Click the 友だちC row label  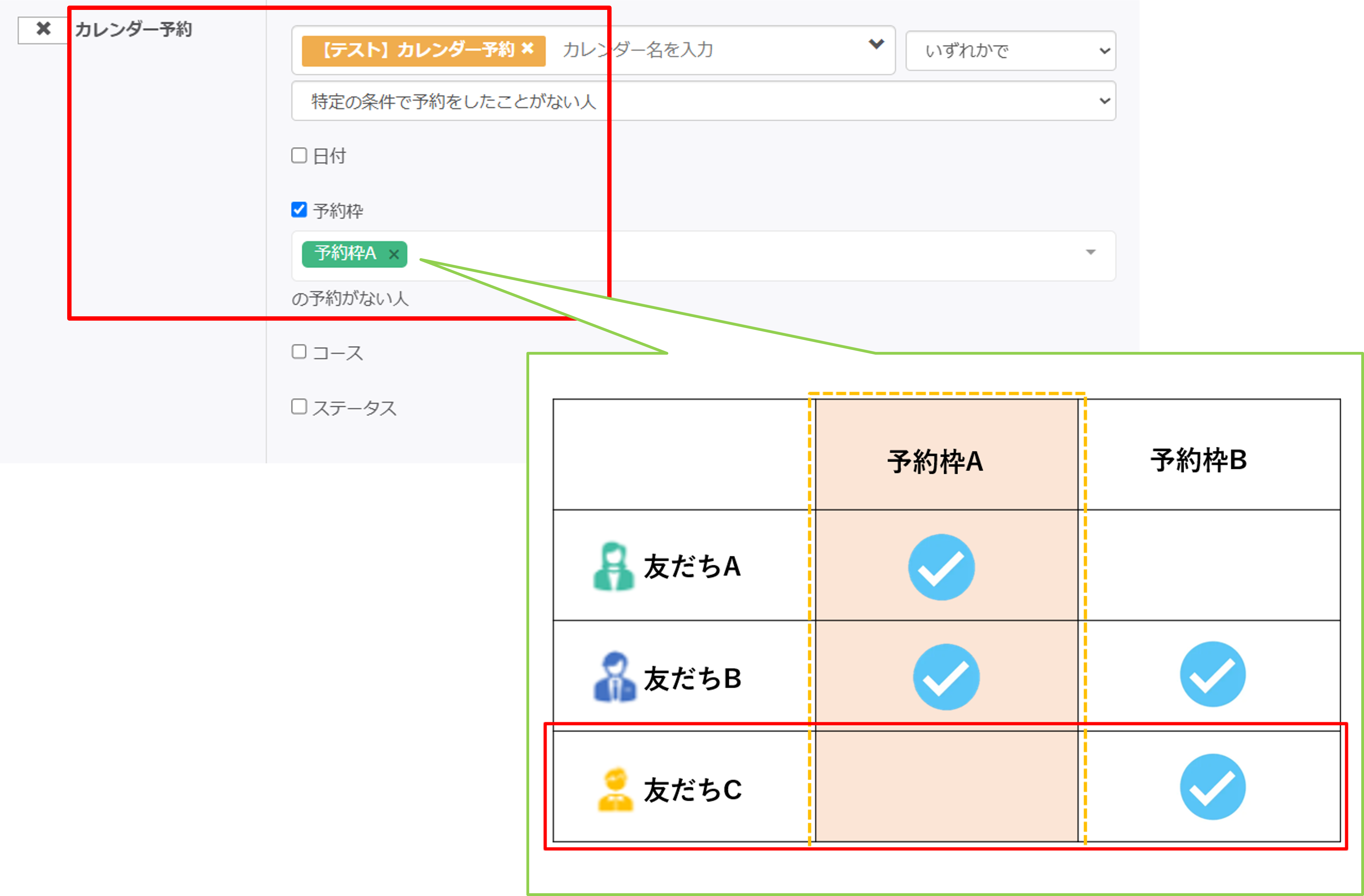[x=692, y=790]
